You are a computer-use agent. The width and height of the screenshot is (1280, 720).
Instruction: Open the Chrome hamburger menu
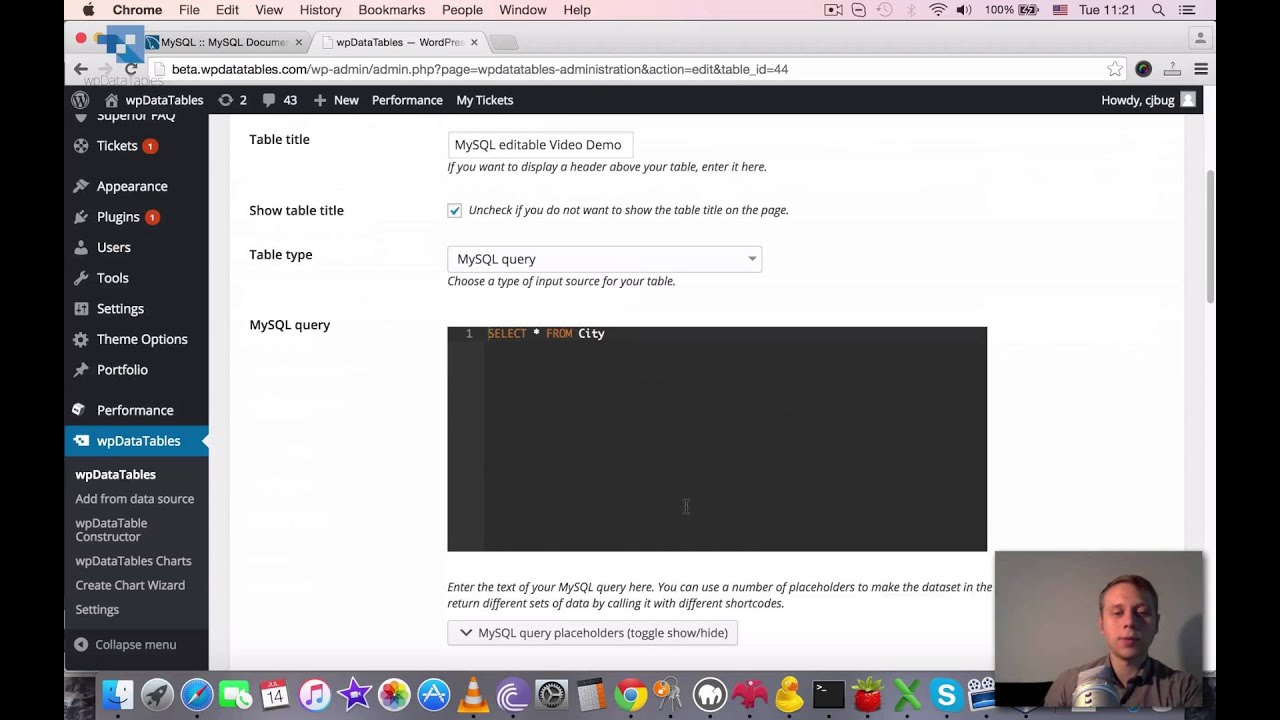pyautogui.click(x=1201, y=69)
